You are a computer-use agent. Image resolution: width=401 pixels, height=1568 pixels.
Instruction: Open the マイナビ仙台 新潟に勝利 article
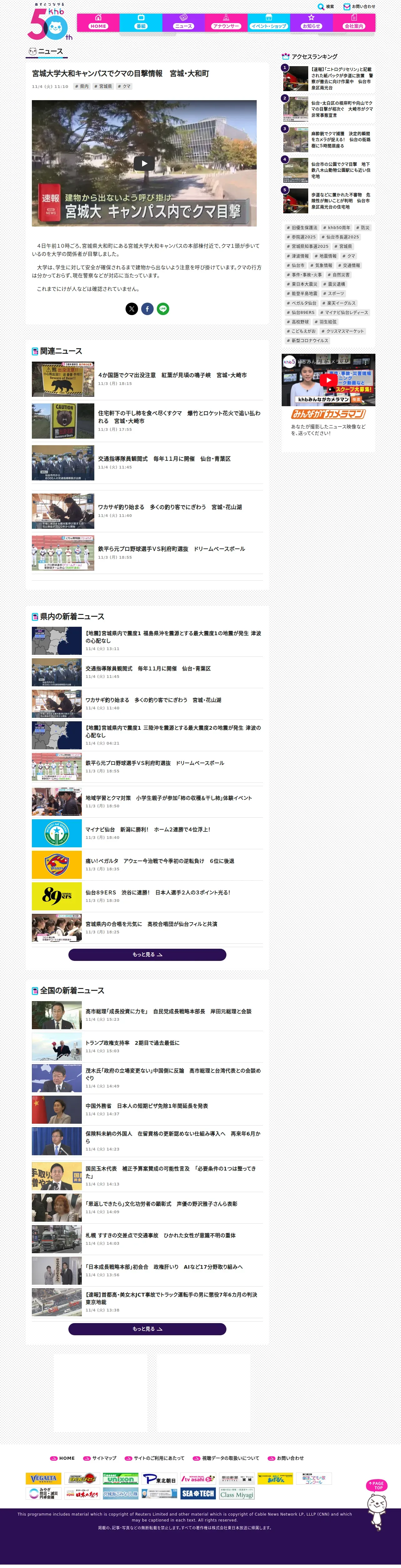tap(147, 833)
